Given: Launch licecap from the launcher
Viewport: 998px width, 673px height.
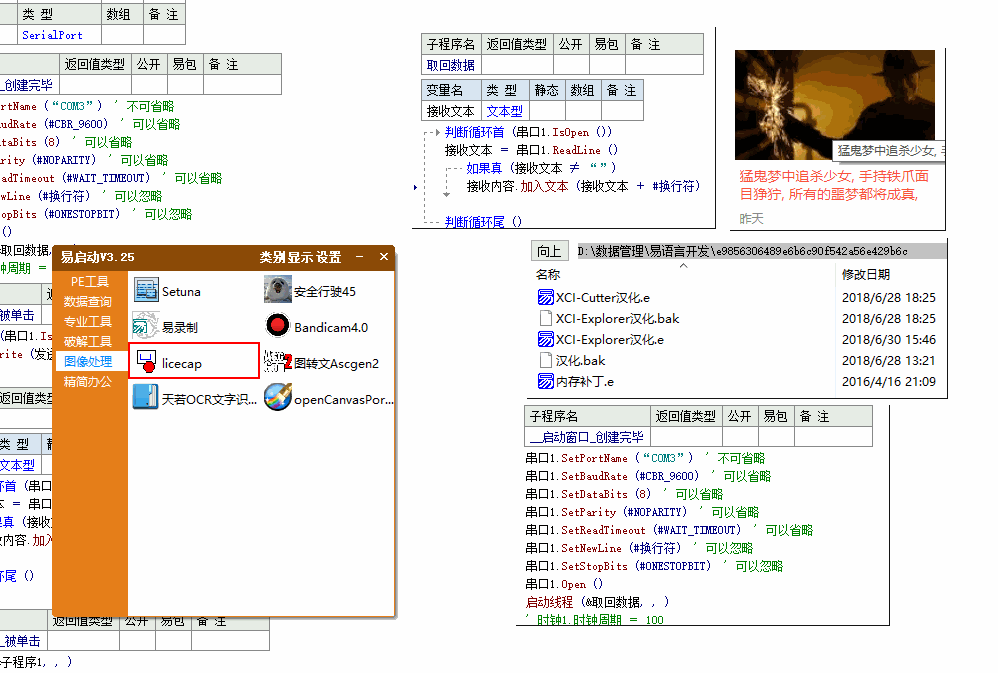Looking at the screenshot, I should pos(147,363).
